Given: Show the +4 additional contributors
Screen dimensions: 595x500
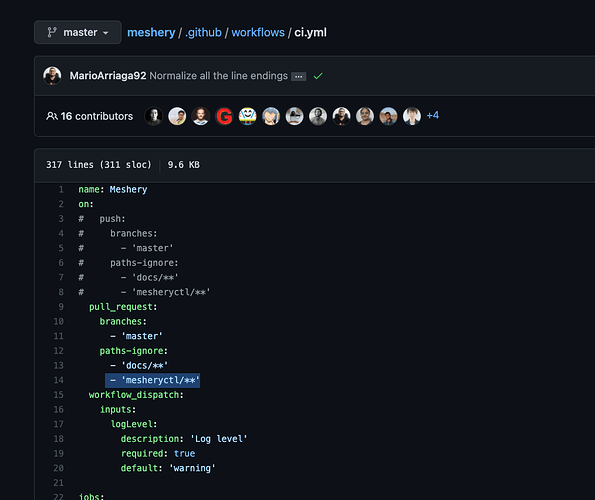Looking at the screenshot, I should [x=433, y=115].
